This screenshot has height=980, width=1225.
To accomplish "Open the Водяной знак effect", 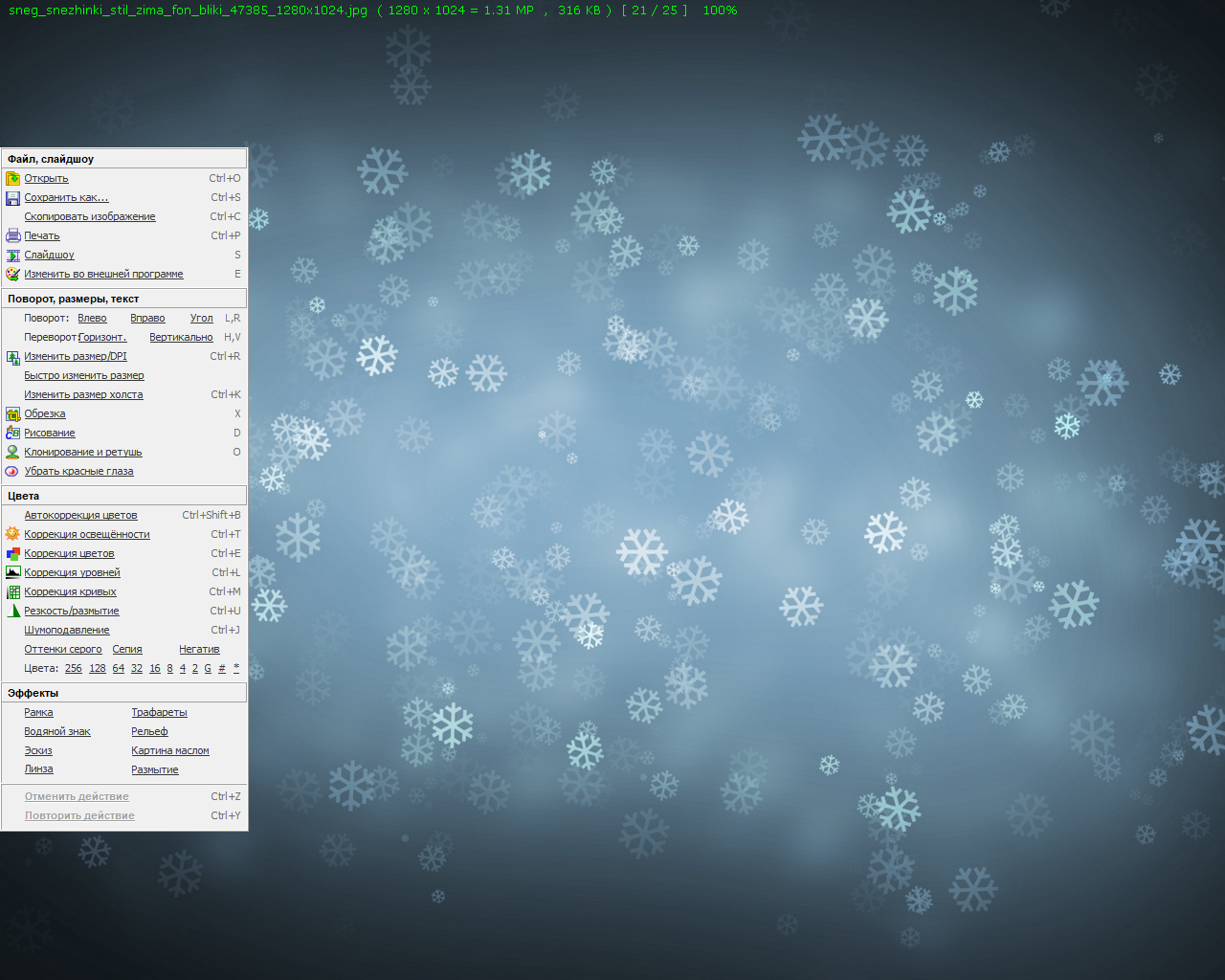I will [57, 732].
